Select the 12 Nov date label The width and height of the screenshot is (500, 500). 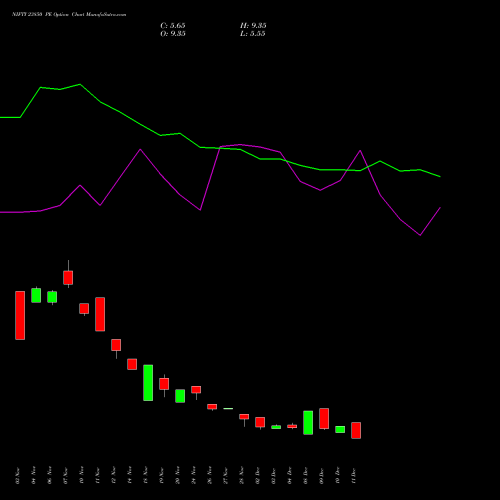coord(113,476)
